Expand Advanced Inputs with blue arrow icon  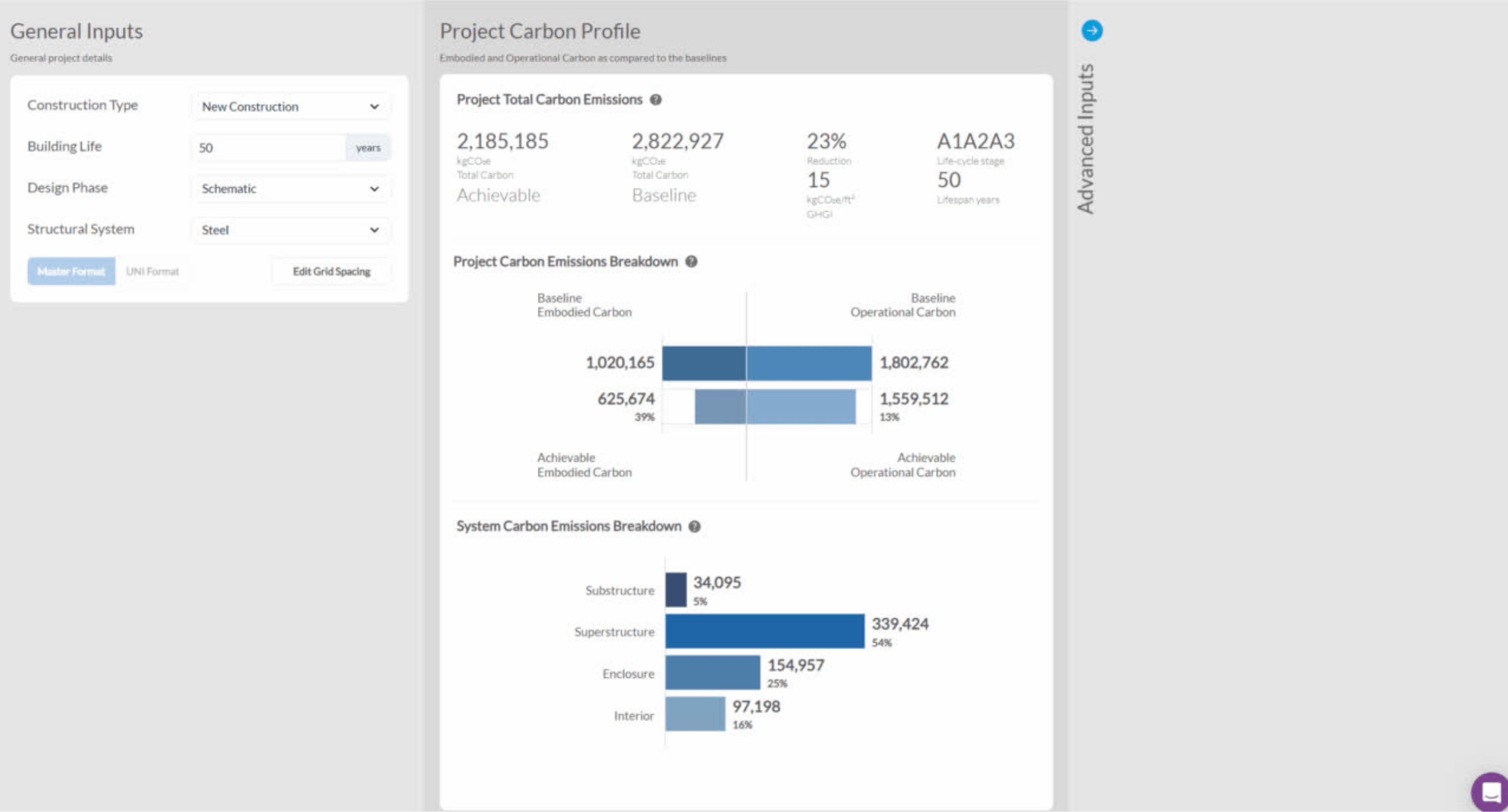coord(1092,31)
